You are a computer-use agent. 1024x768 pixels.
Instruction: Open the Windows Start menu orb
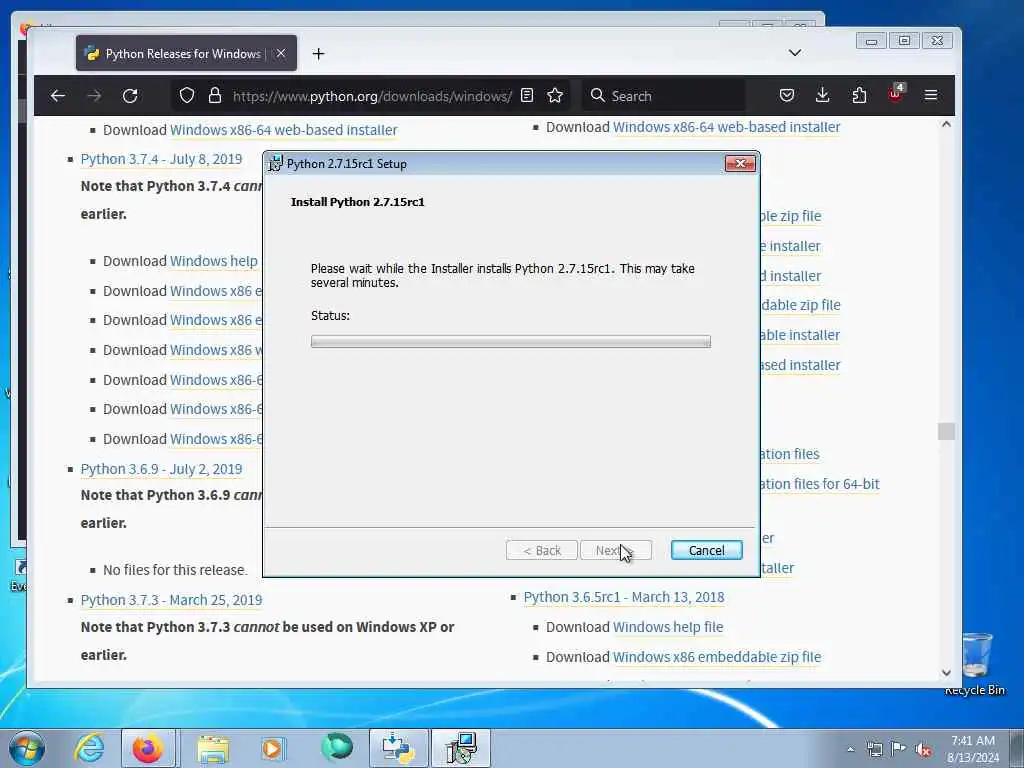pos(27,748)
